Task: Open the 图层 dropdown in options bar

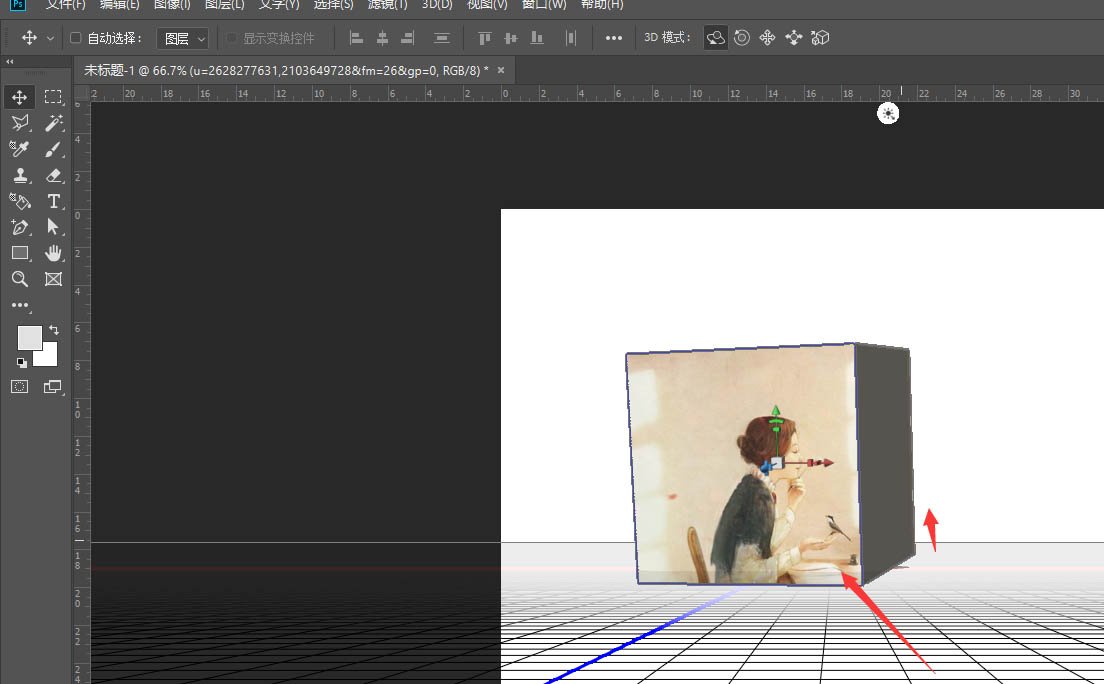Action: pos(182,37)
